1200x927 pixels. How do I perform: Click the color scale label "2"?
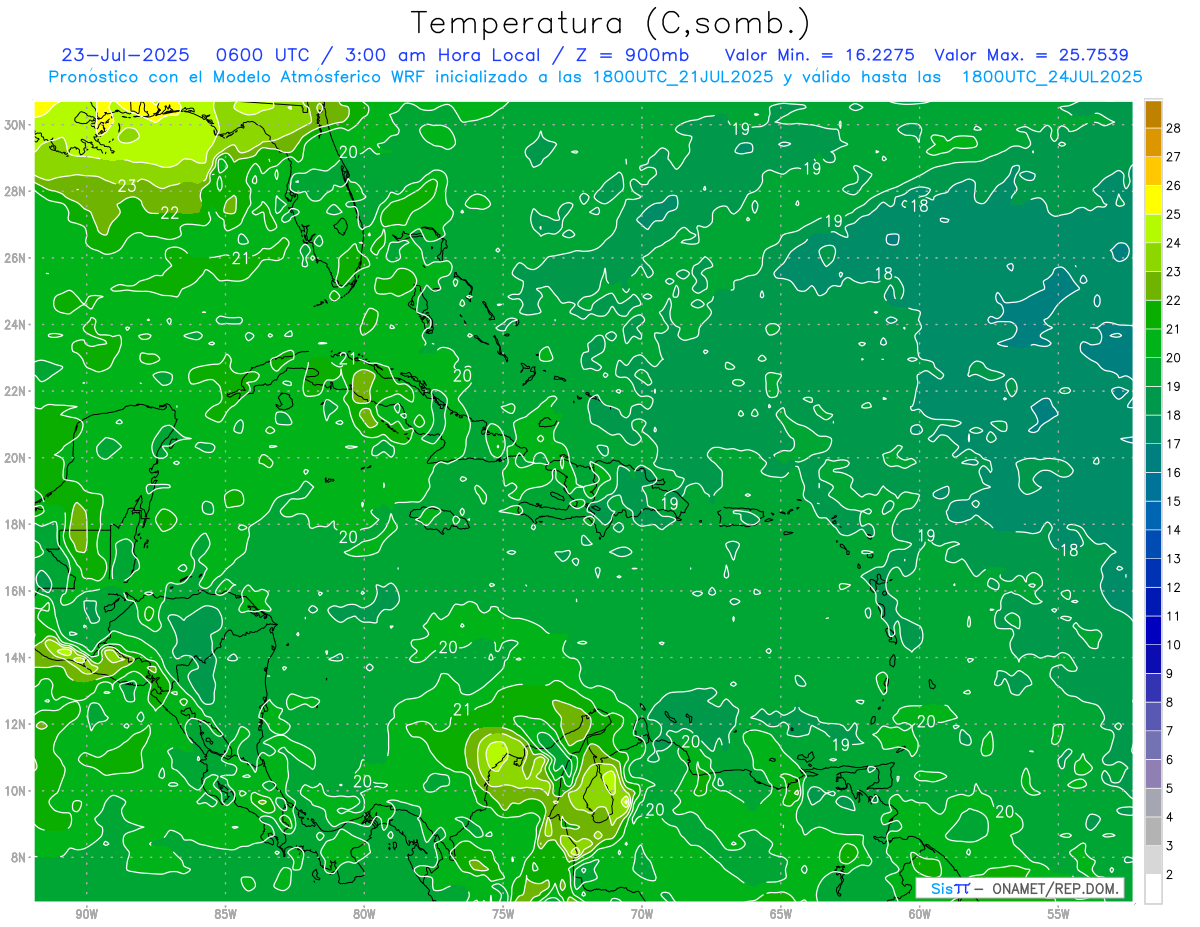1170,874
